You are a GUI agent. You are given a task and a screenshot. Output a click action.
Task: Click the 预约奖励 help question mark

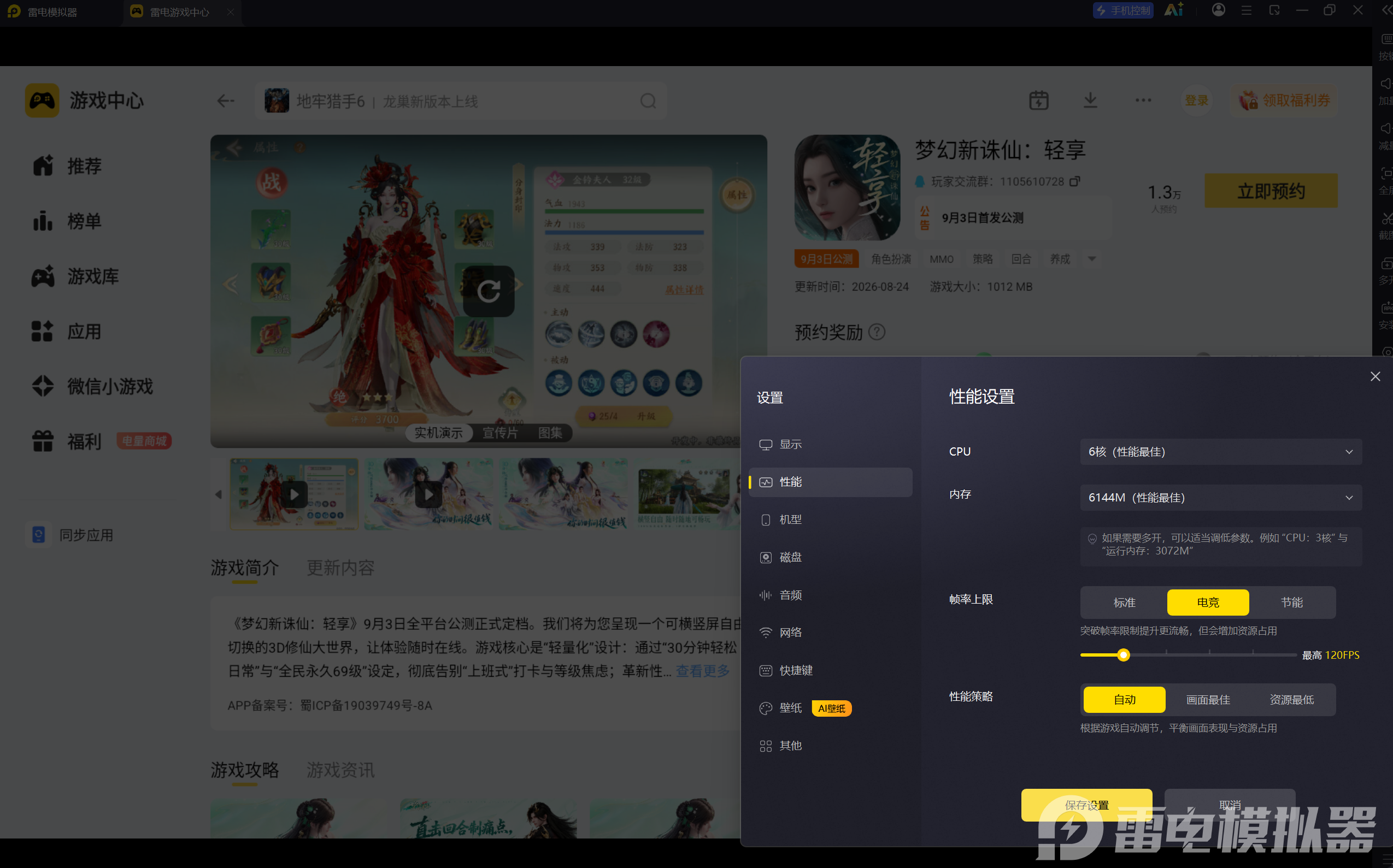(x=876, y=332)
